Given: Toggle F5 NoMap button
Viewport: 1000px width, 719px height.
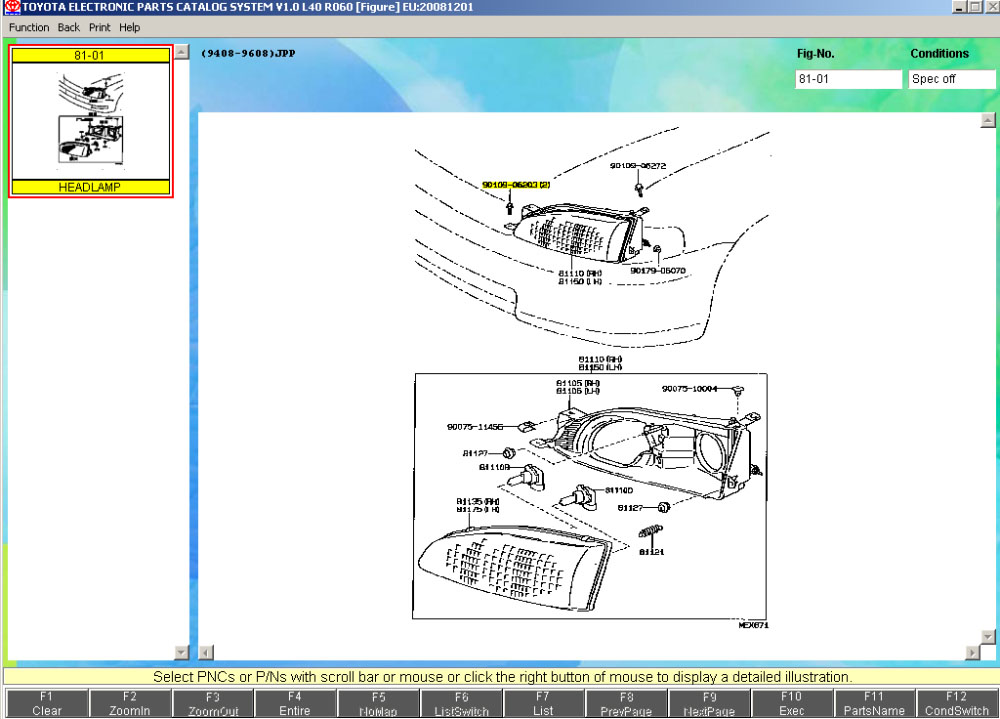Looking at the screenshot, I should 377,704.
